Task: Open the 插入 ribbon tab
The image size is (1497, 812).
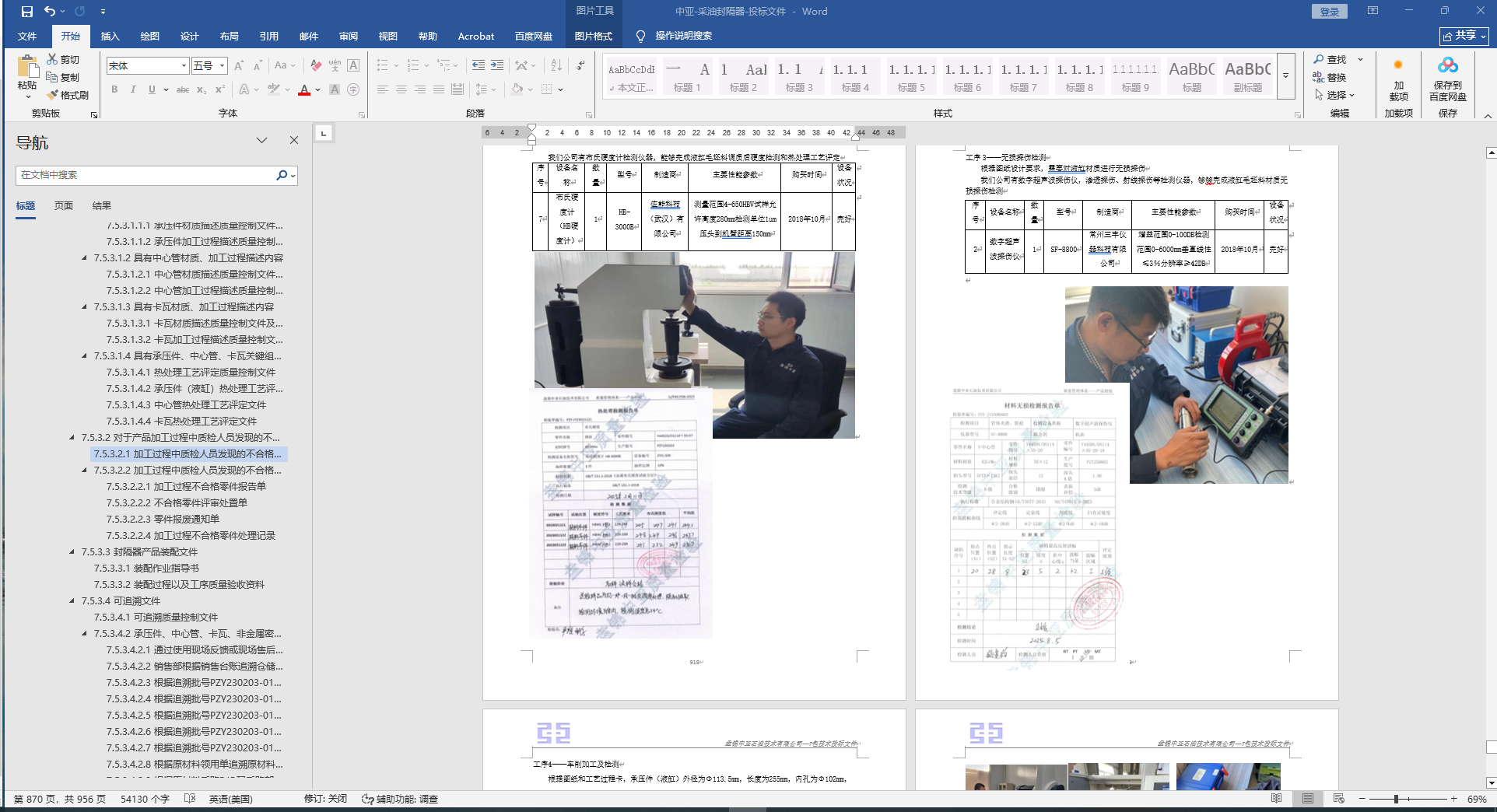Action: pos(110,37)
